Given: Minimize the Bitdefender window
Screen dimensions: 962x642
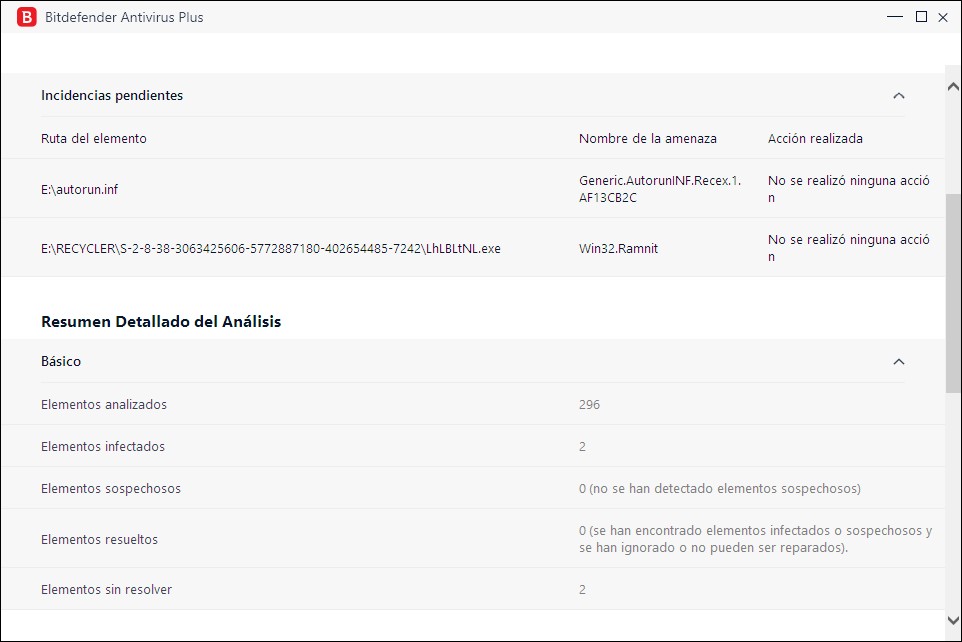Looking at the screenshot, I should 896,17.
